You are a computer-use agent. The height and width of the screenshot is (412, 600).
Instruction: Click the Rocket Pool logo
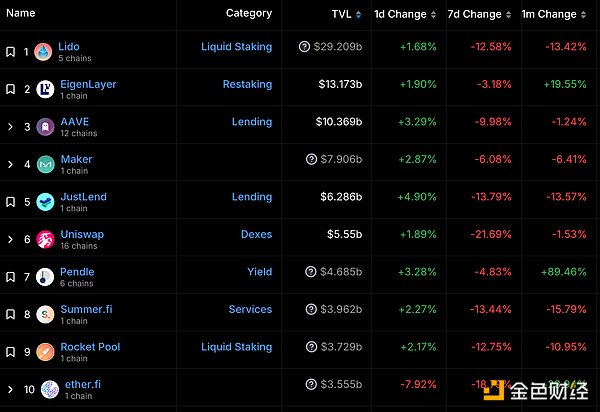coord(45,352)
